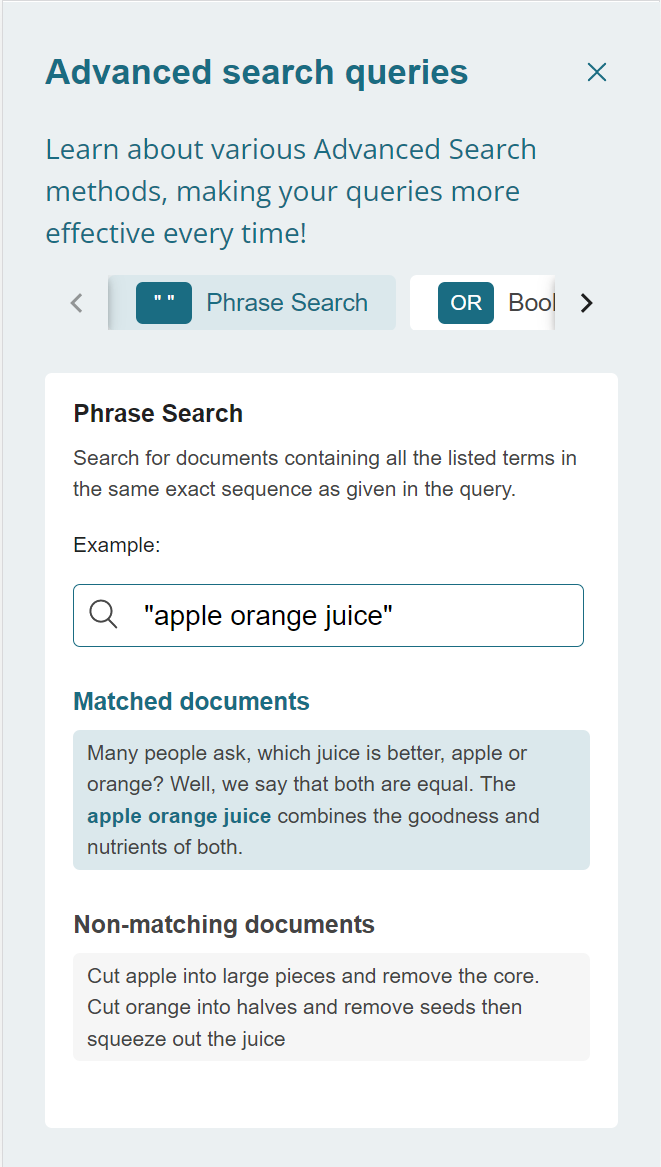The width and height of the screenshot is (661, 1167).
Task: Click the left chevron to scroll tabs back
Action: click(77, 303)
